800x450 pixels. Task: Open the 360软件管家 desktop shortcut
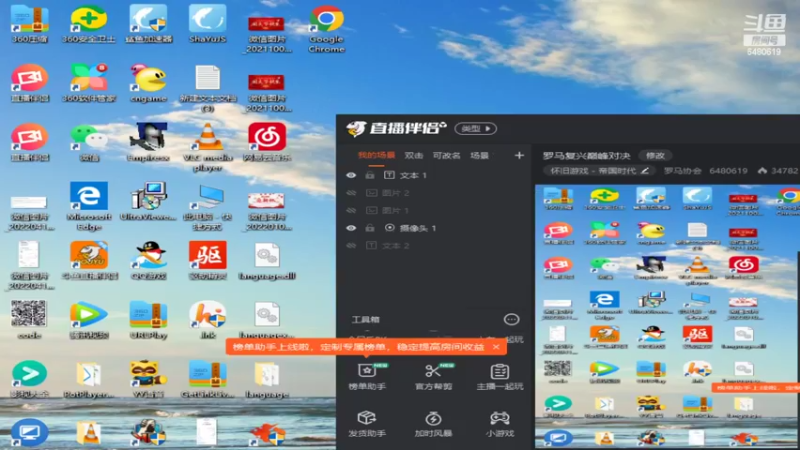89,83
